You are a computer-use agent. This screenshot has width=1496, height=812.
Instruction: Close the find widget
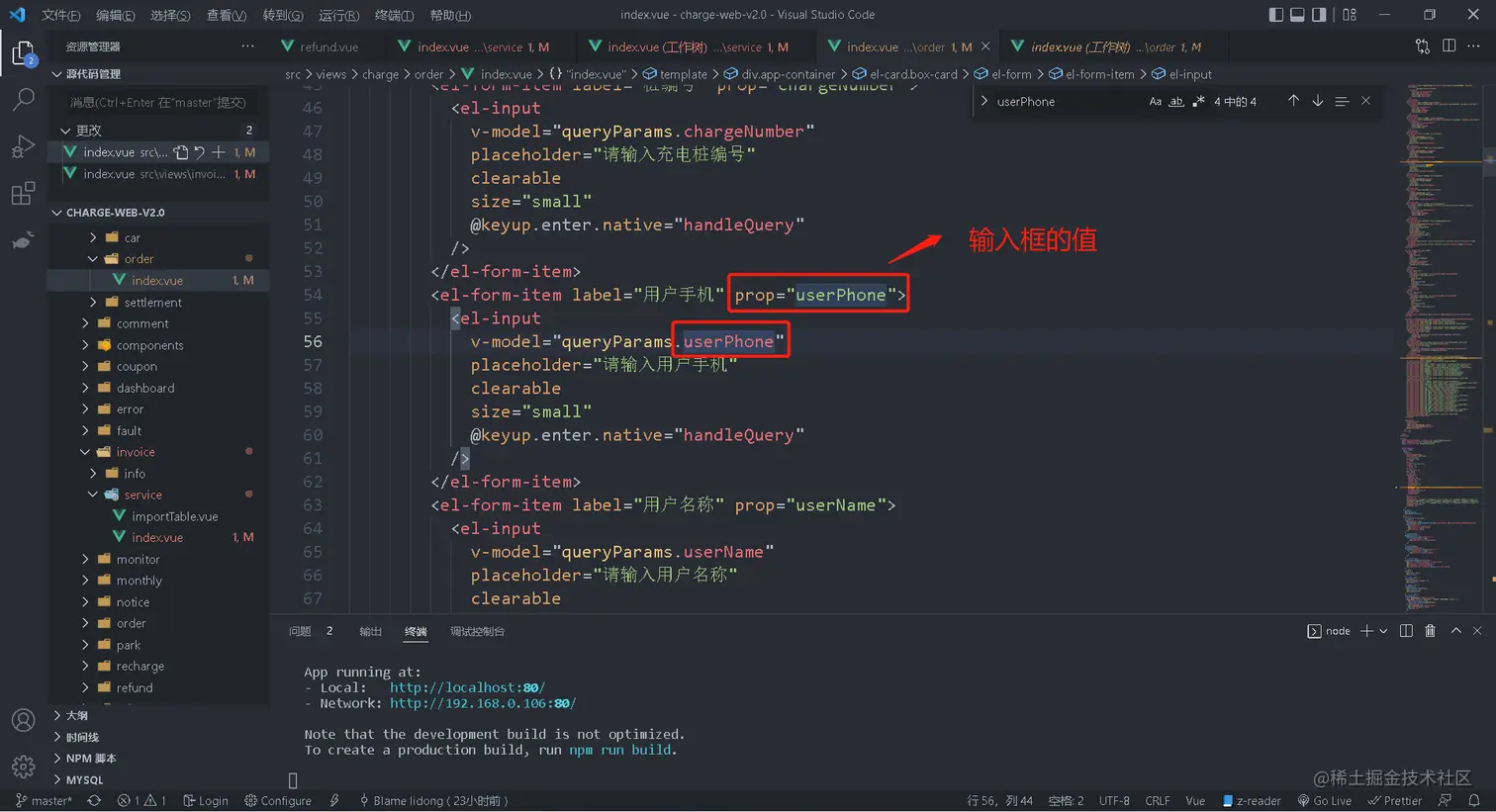point(1366,101)
